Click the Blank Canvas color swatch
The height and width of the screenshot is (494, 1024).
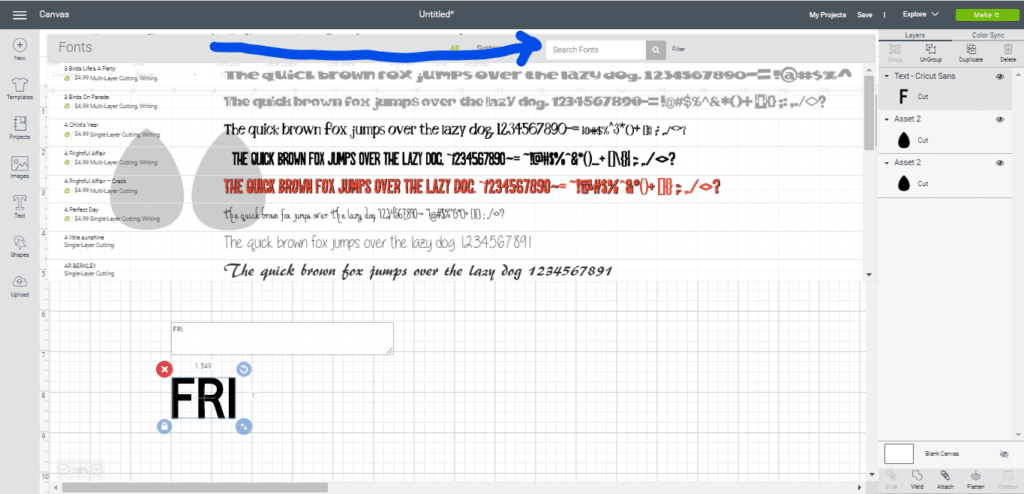pos(900,453)
